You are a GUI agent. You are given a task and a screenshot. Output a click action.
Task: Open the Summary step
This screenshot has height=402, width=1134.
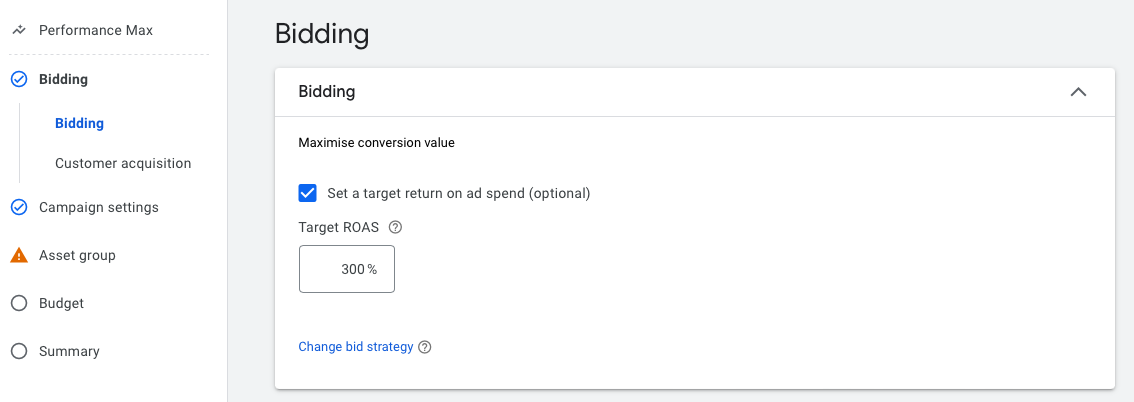(69, 351)
